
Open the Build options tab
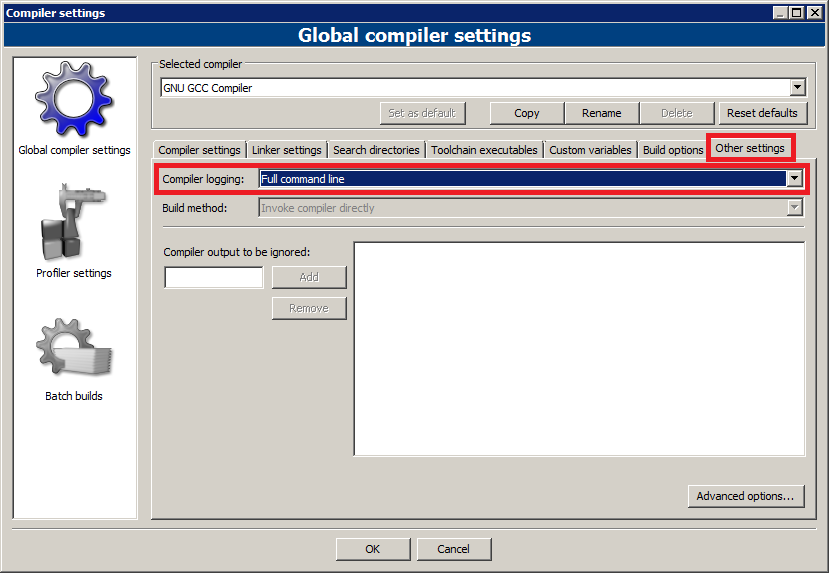[x=673, y=150]
